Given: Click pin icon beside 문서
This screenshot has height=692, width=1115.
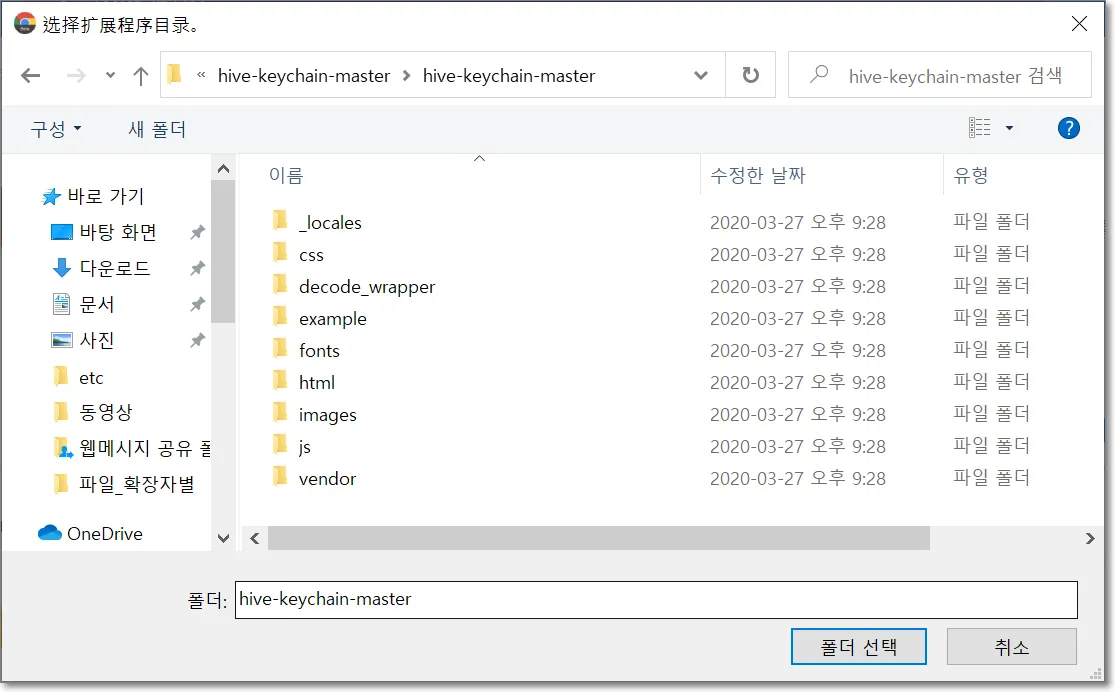Looking at the screenshot, I should click(197, 304).
